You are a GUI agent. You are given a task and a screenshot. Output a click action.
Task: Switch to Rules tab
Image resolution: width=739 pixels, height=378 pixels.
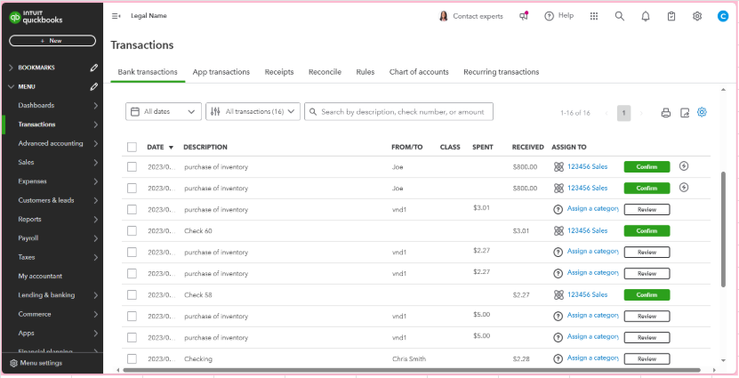[365, 72]
